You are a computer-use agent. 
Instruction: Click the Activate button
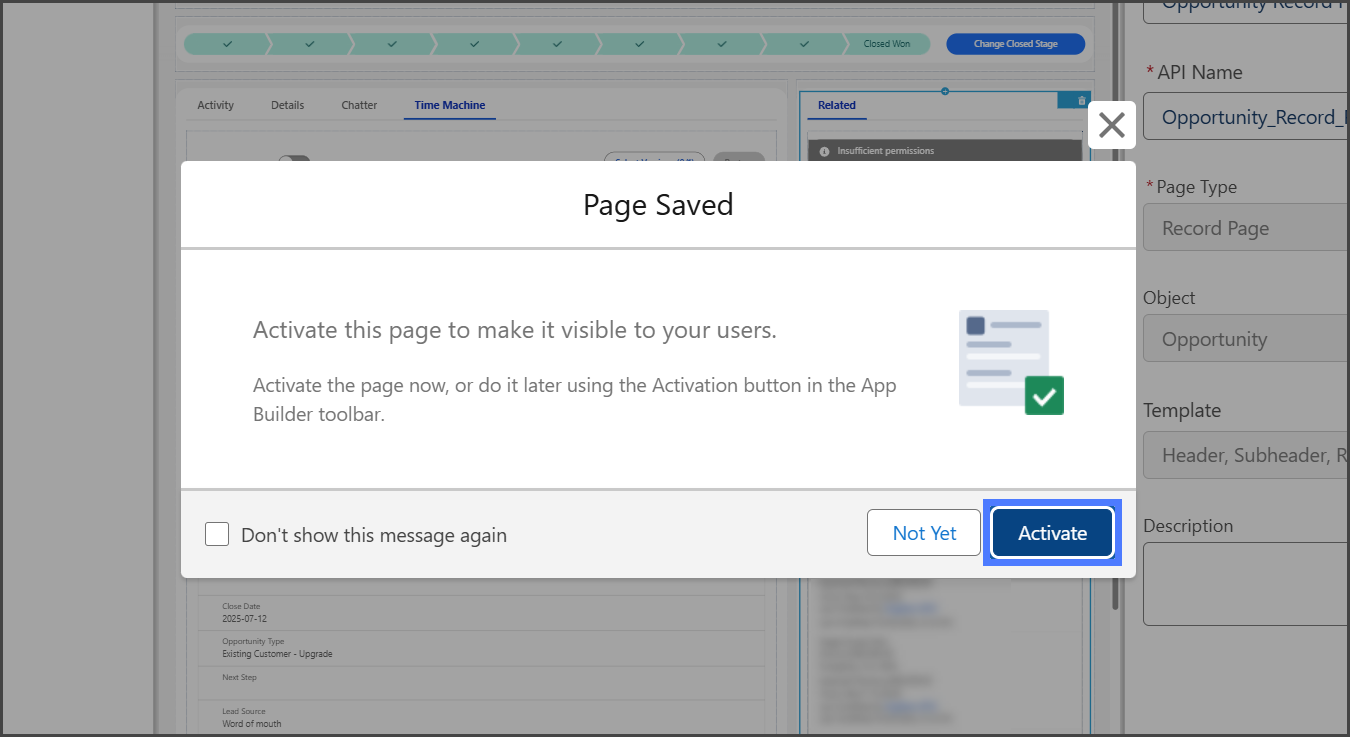(x=1052, y=533)
